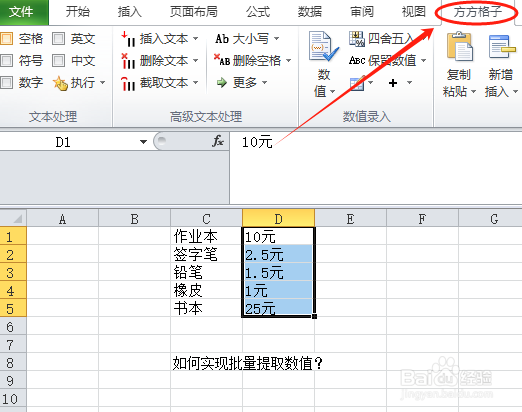Screen dimensions: 522x412
Task: Click the 执行 hand icon
Action: (x=60, y=83)
